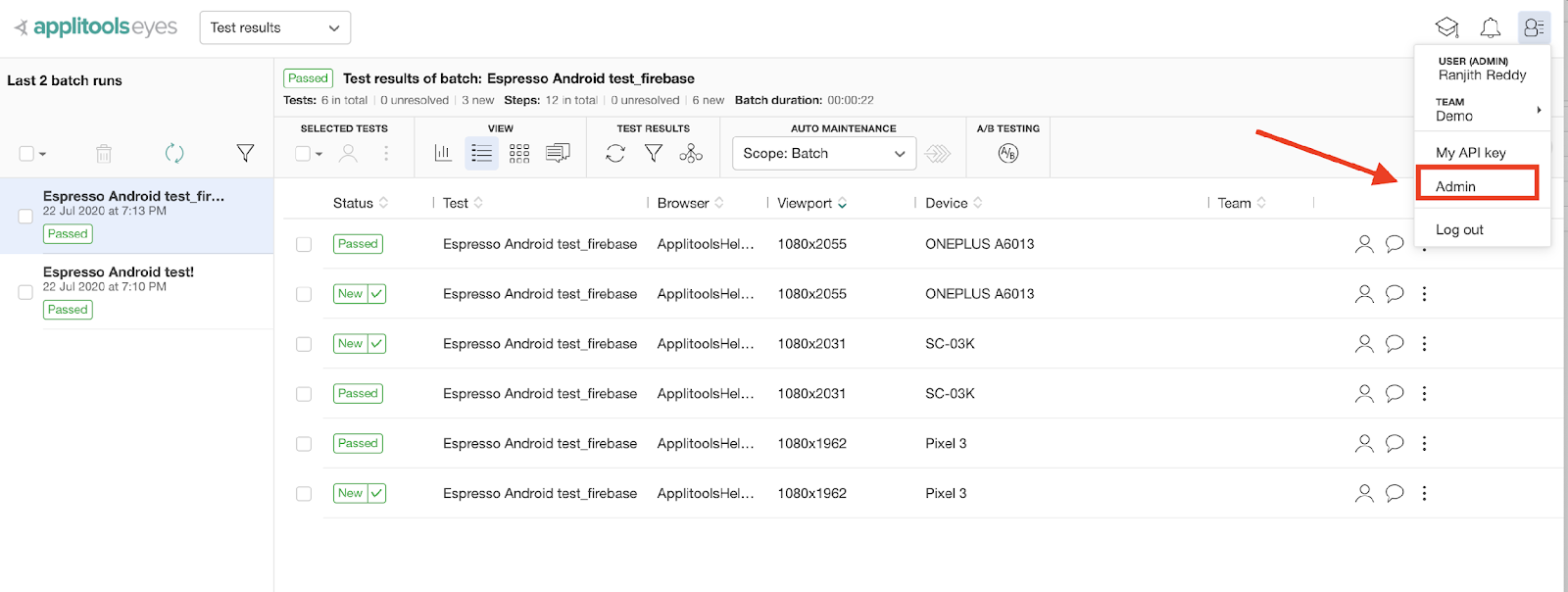Select checkbox for last Pixel 3 row
The width and height of the screenshot is (1568, 592).
coord(304,494)
